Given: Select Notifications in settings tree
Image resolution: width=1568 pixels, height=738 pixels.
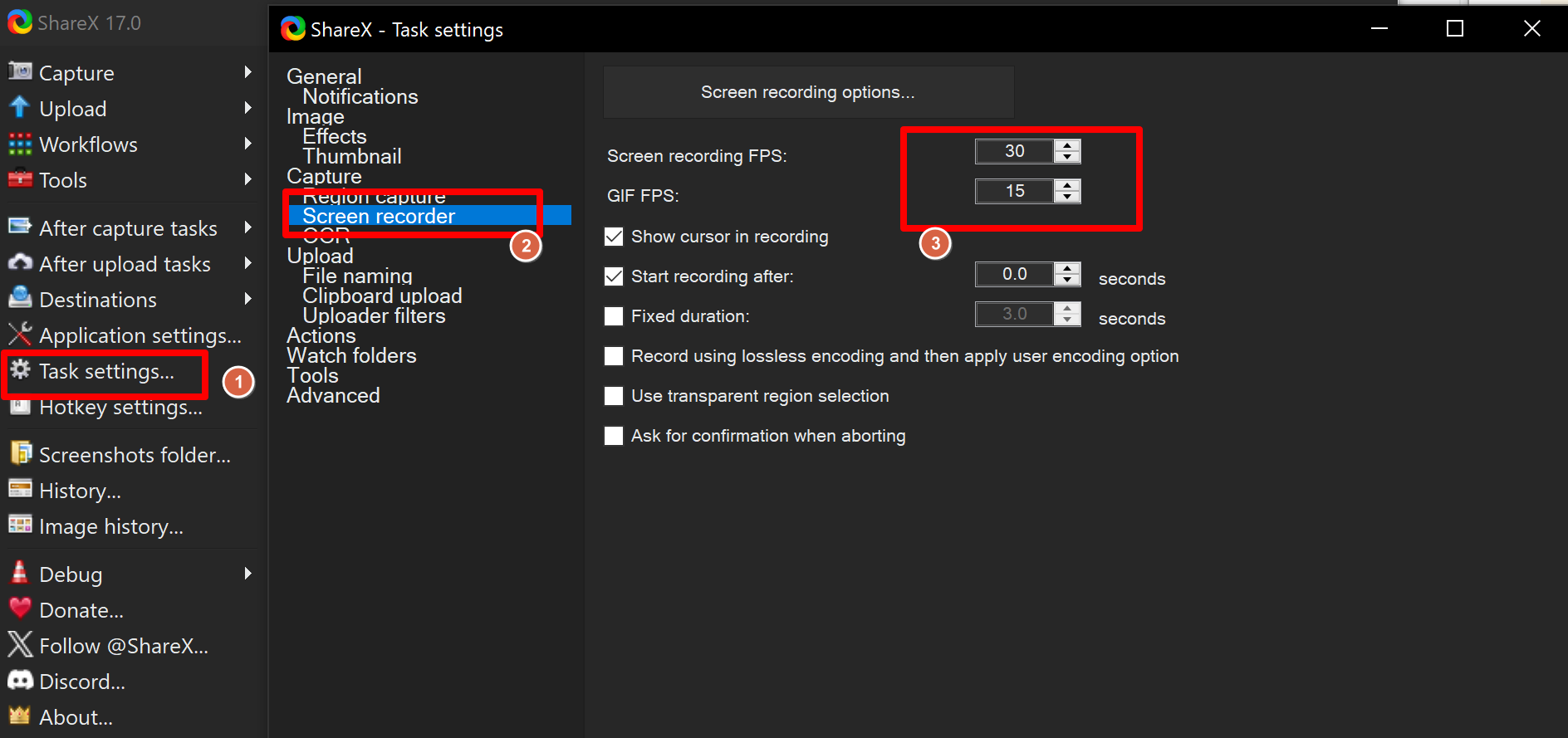Looking at the screenshot, I should coord(360,96).
